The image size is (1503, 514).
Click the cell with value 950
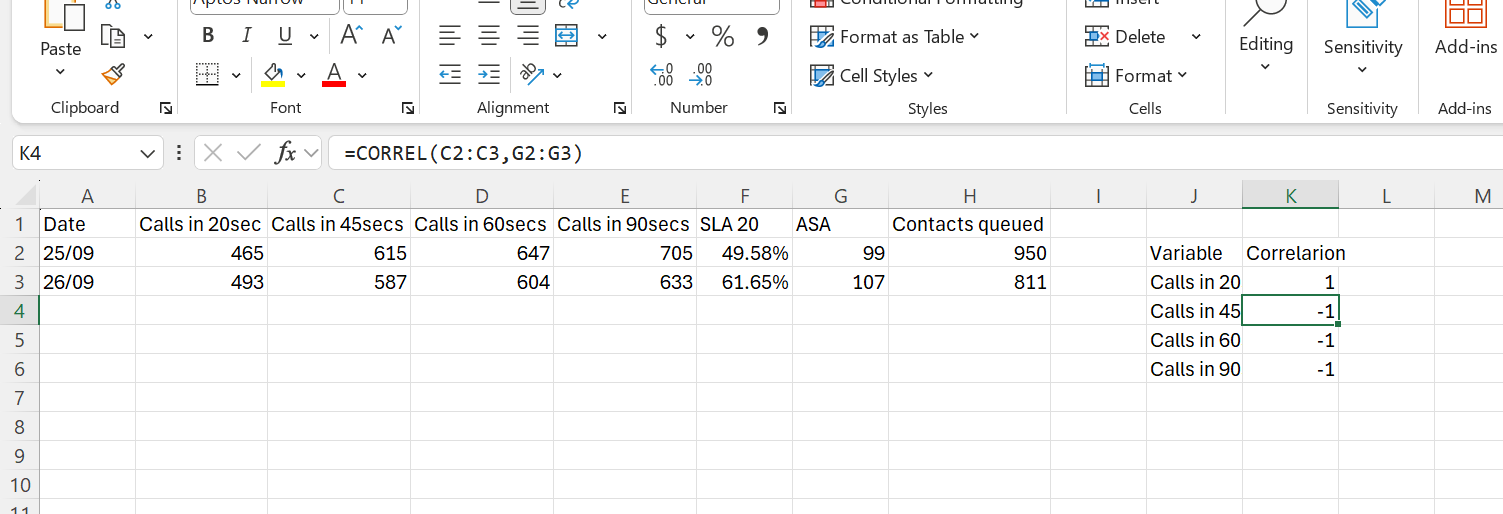click(x=968, y=253)
